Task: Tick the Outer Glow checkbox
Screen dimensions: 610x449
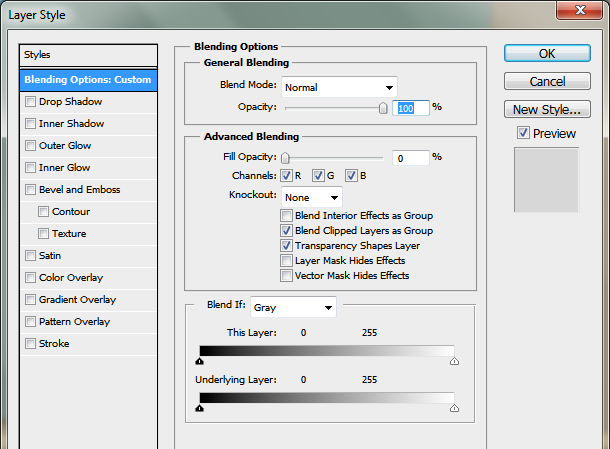Action: pyautogui.click(x=30, y=146)
